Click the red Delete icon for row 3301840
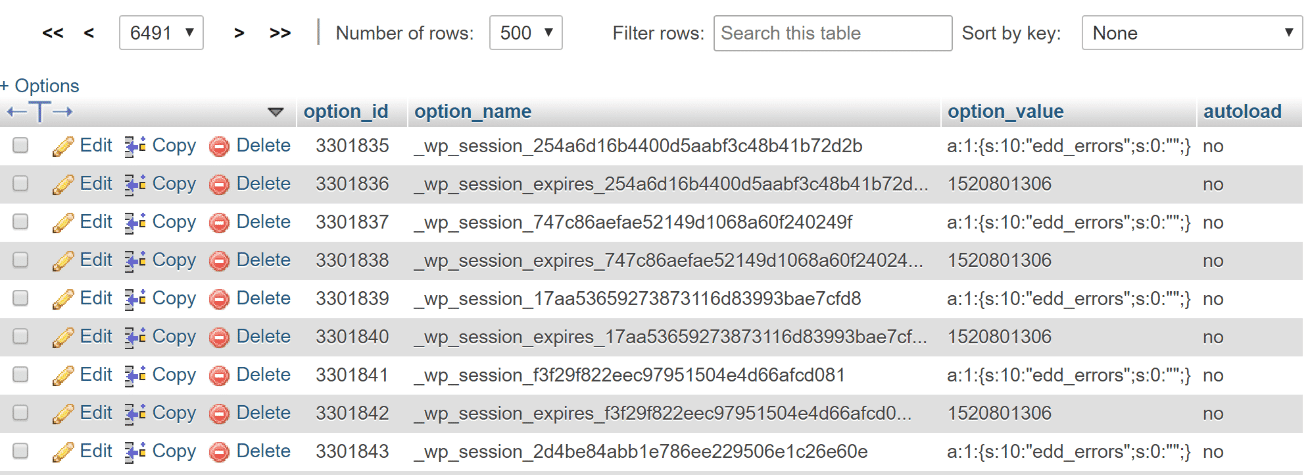1308x475 pixels. coord(220,337)
